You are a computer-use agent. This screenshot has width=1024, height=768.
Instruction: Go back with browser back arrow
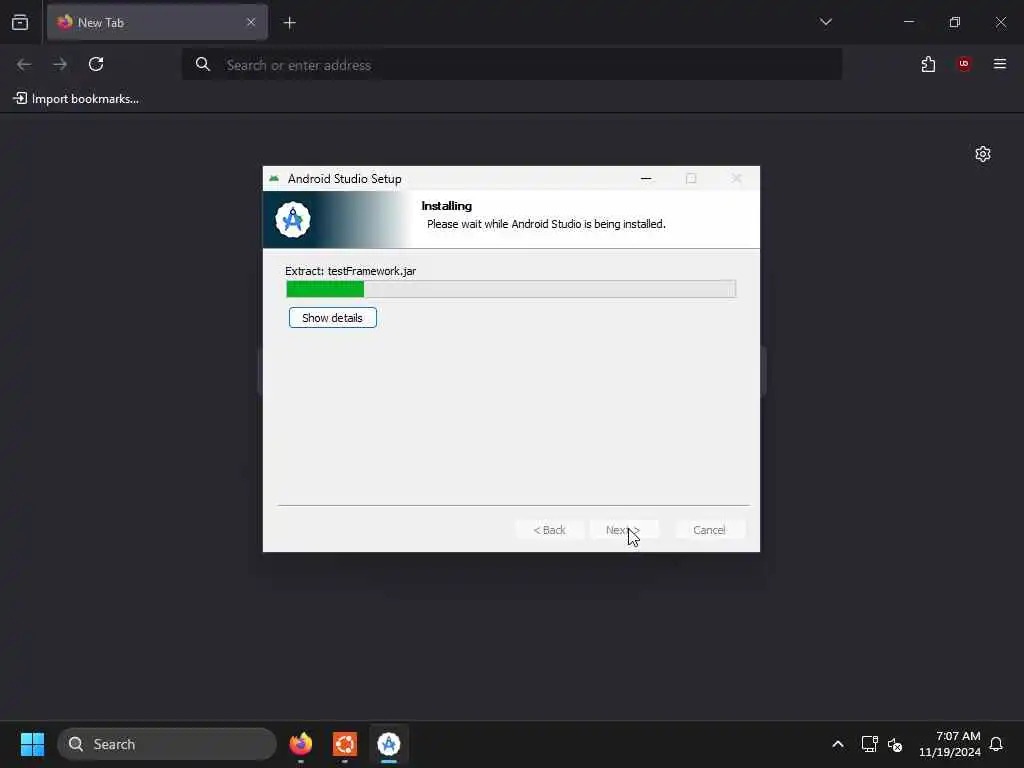24,64
